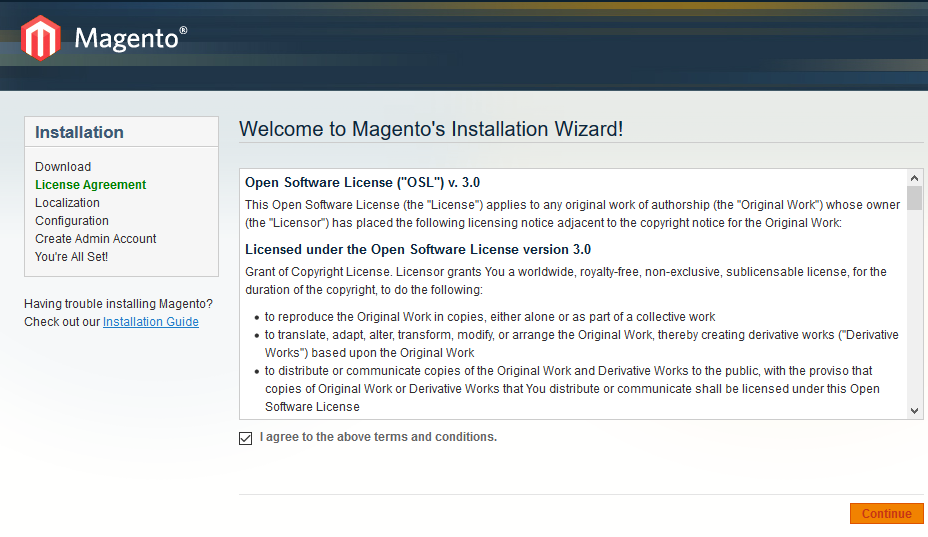Open the Installation Guide link
The width and height of the screenshot is (928, 537).
[151, 321]
